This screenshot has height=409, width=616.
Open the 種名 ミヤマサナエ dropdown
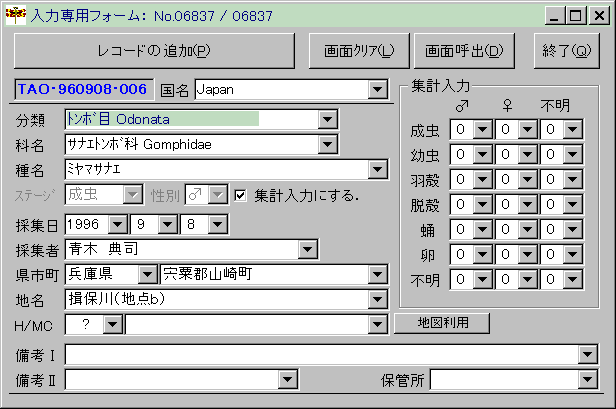377,170
